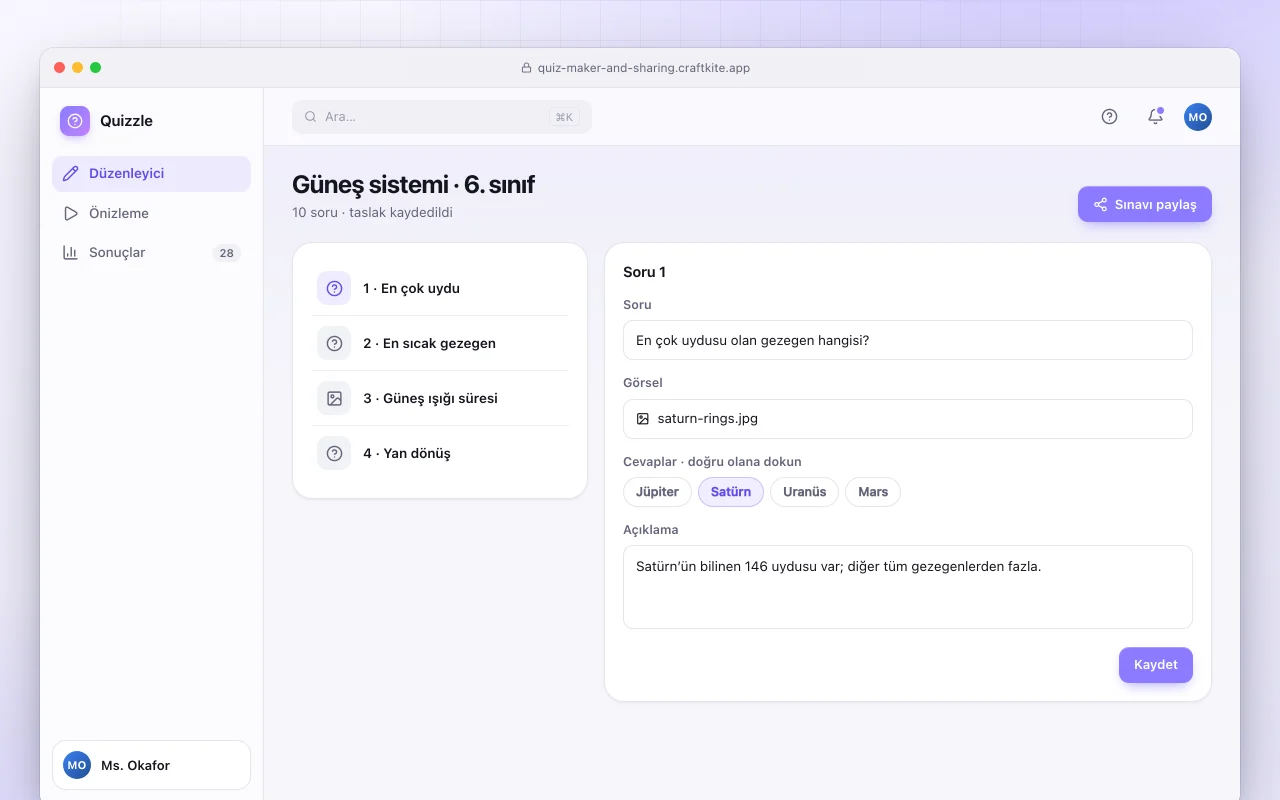Open the Düzenleyici sidebar section
1280x800 pixels.
(x=151, y=174)
